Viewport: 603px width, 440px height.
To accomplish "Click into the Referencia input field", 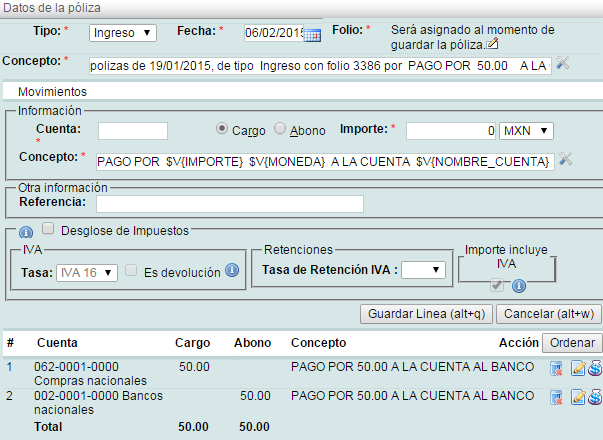I will coord(230,204).
